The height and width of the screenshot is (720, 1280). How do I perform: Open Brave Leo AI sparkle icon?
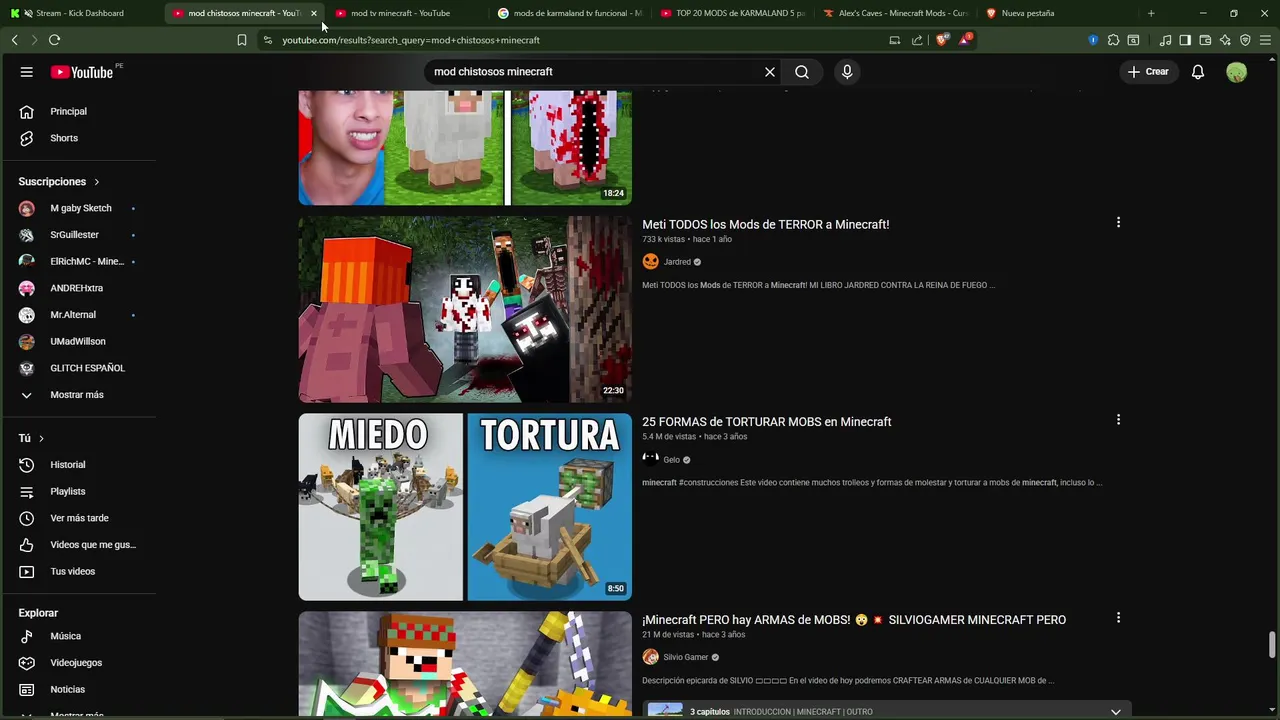point(1225,40)
